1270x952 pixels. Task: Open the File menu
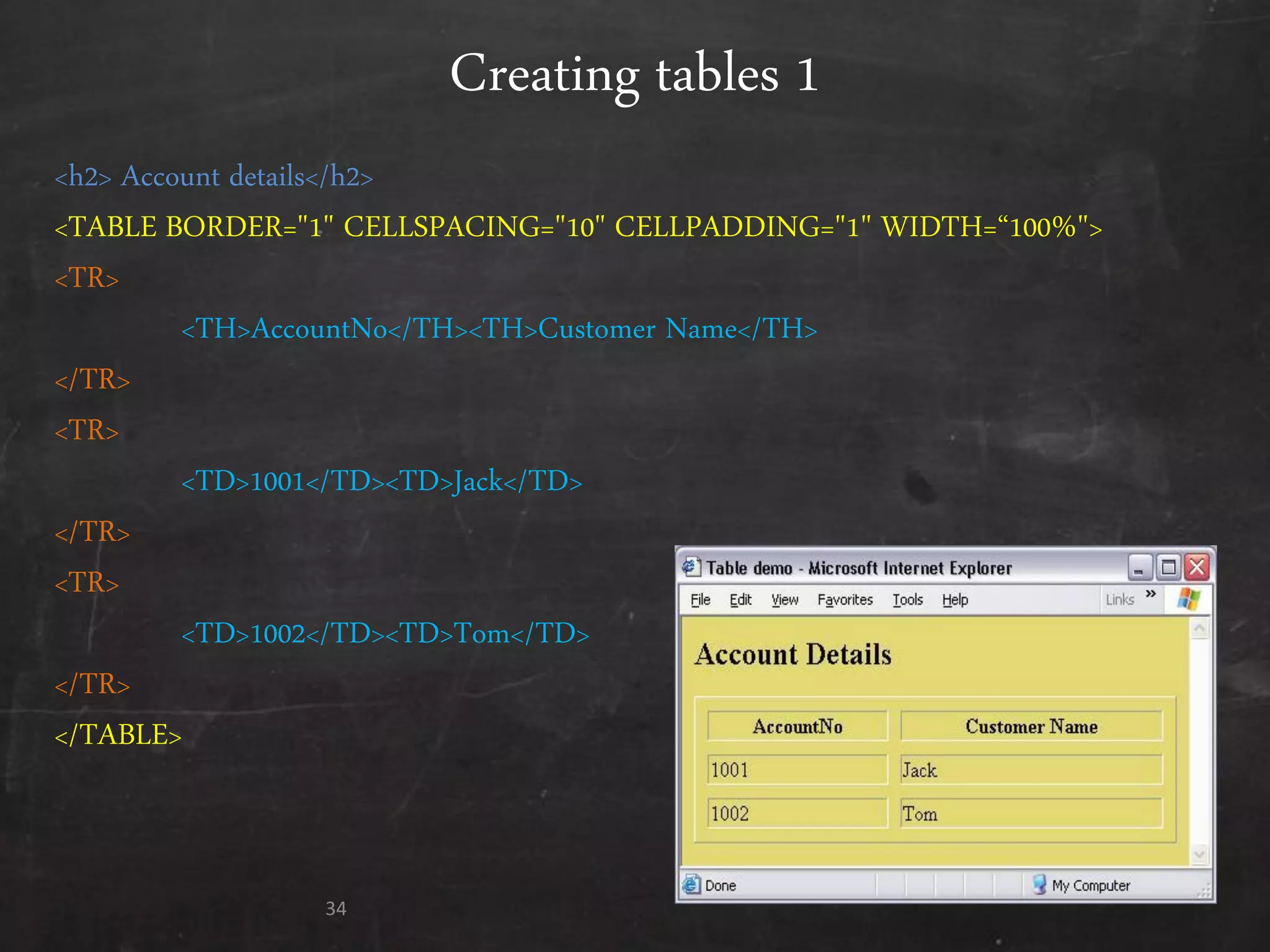(700, 600)
